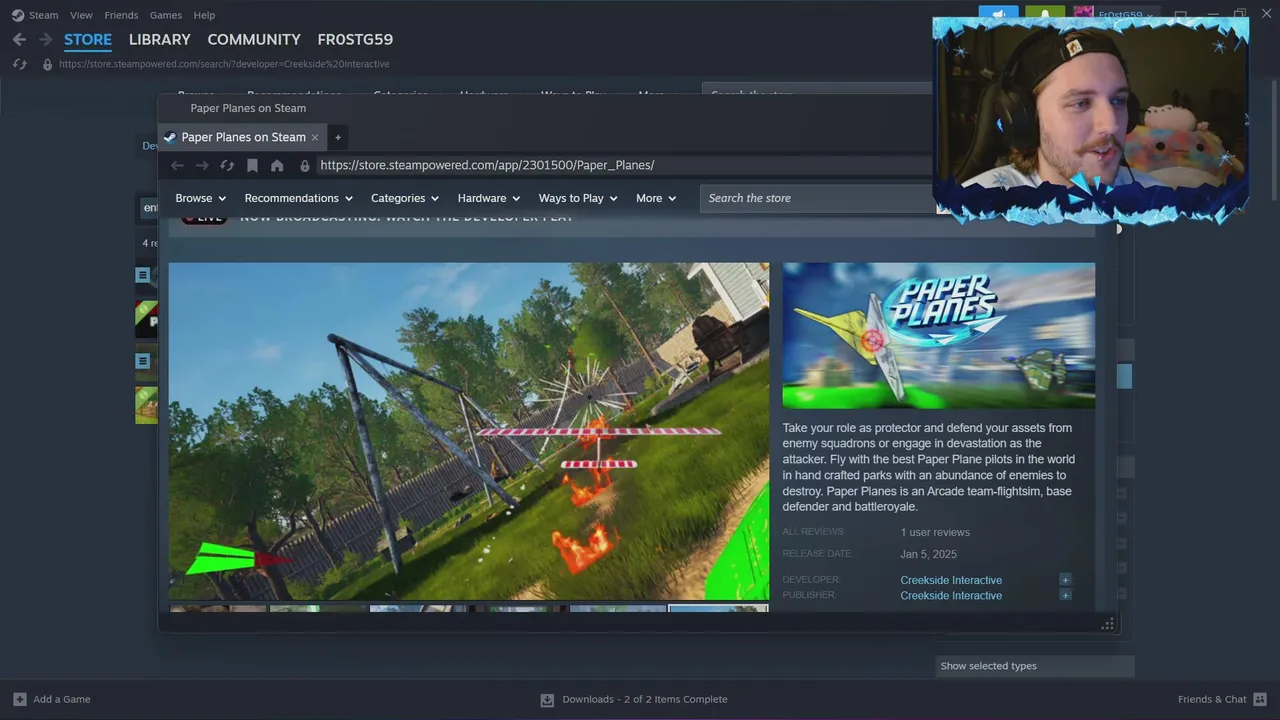Select the first screenshot thumbnail in strip

(x=218, y=608)
